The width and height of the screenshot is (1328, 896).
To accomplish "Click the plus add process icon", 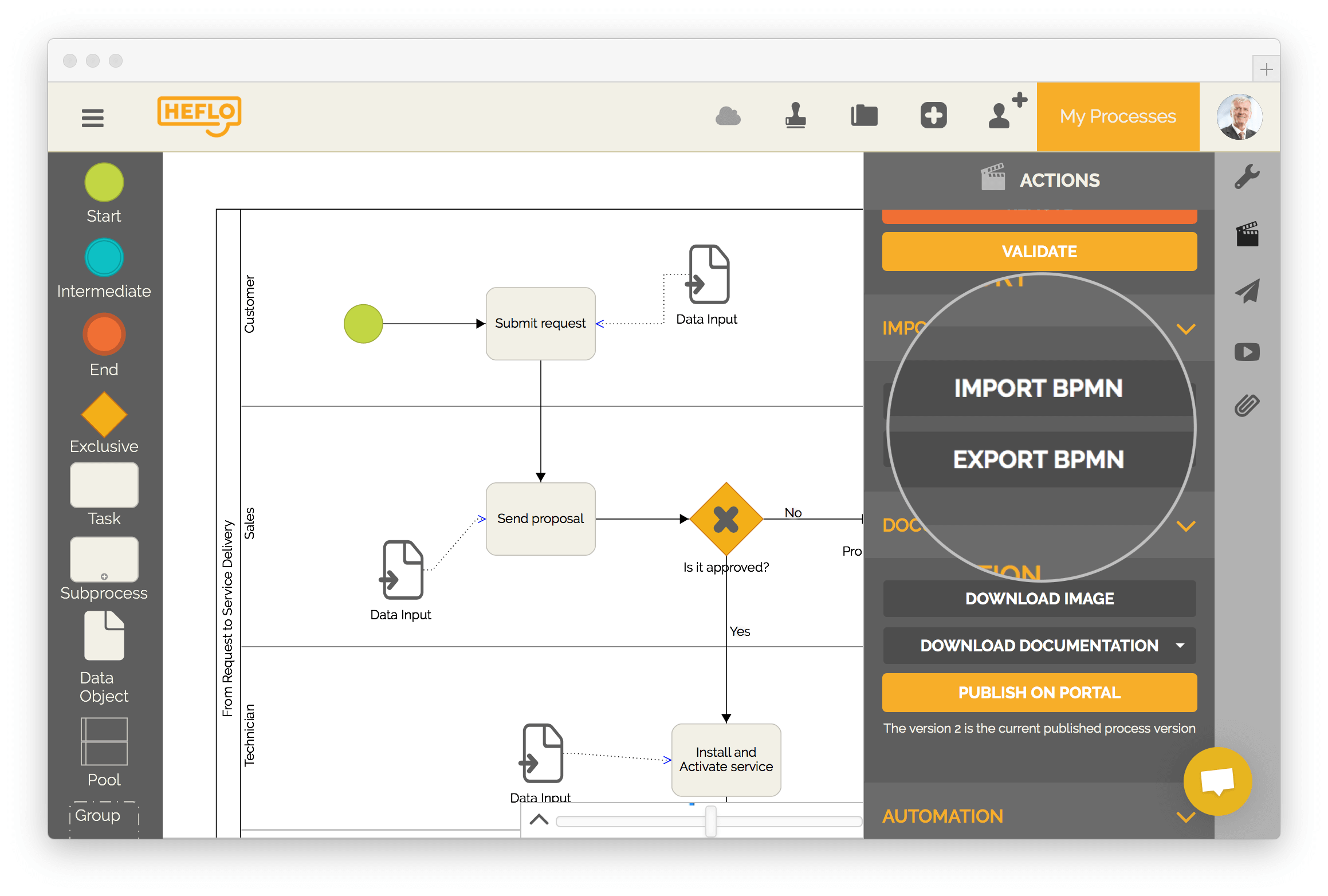I will tap(934, 116).
